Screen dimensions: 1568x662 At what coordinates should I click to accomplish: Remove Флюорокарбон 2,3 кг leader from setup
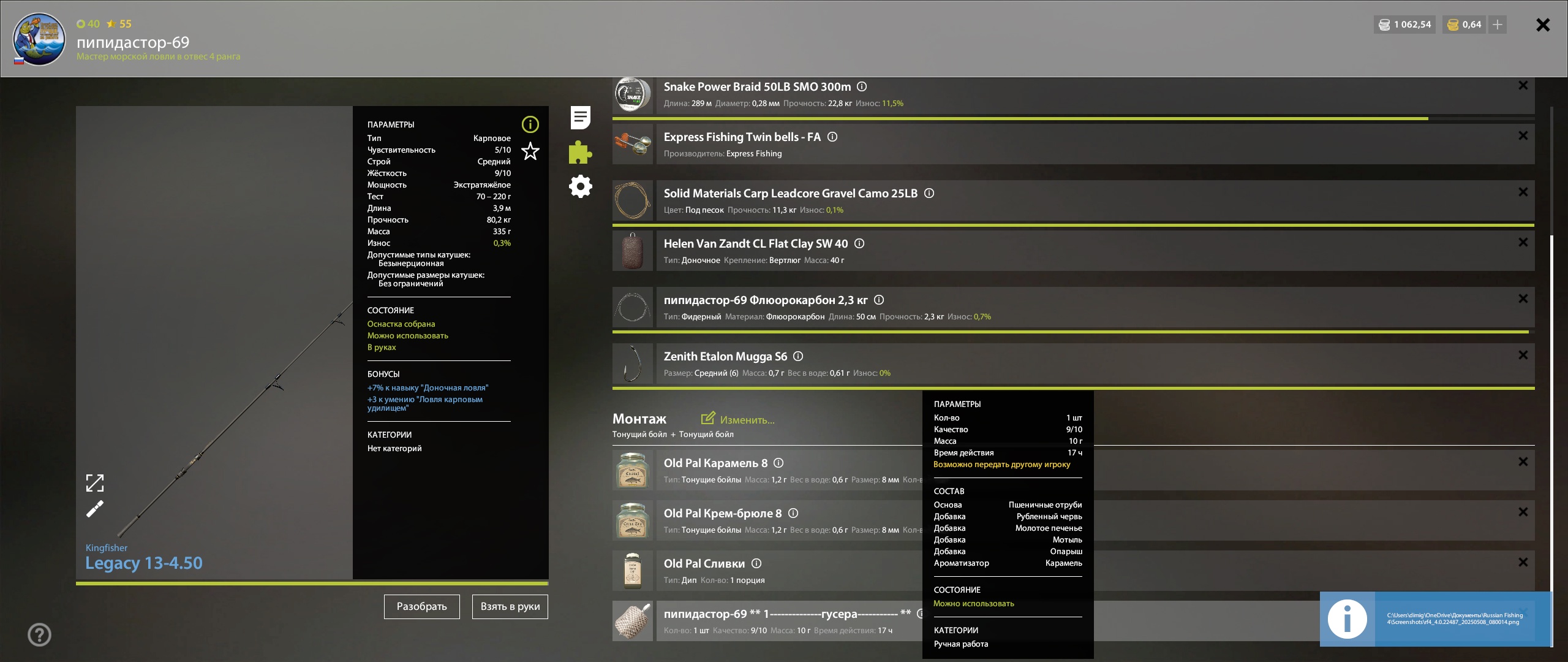(1523, 299)
